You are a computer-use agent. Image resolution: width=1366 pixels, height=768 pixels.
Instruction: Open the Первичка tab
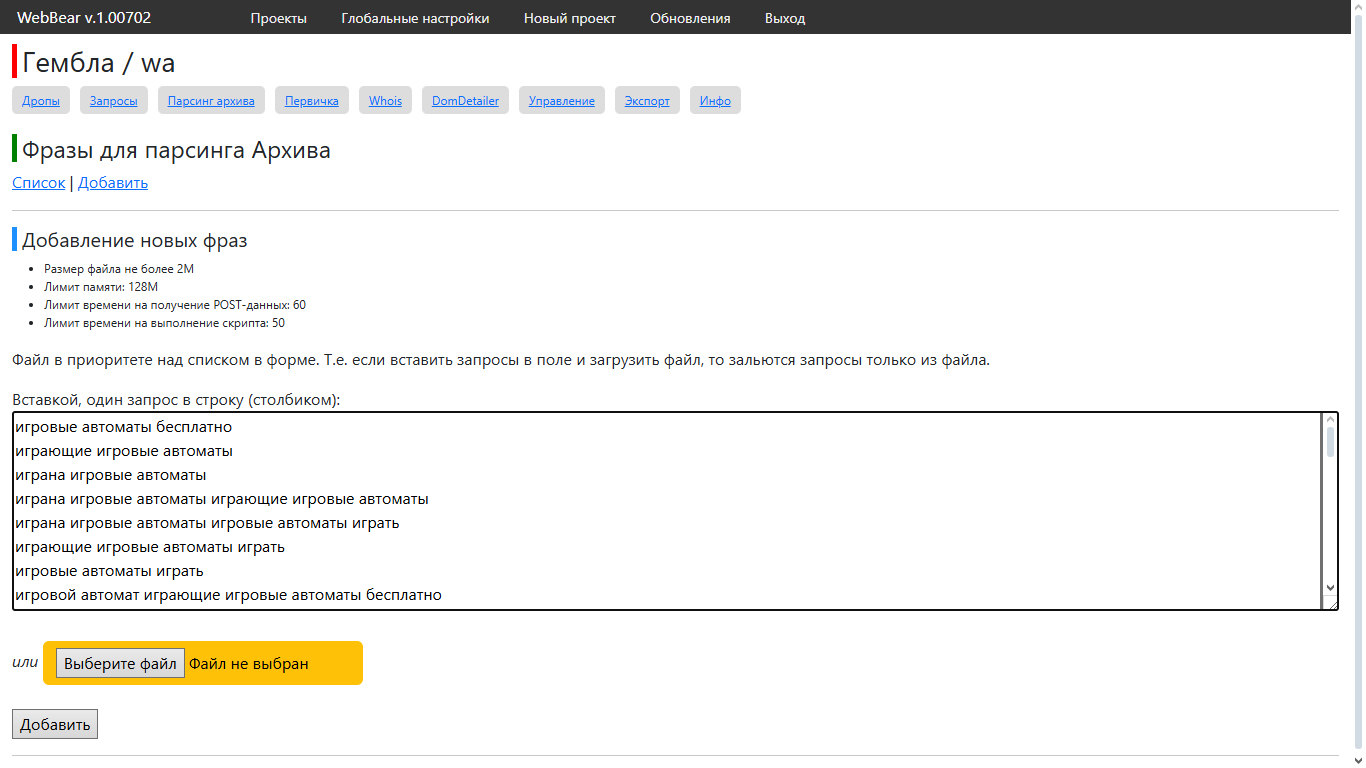tap(311, 101)
